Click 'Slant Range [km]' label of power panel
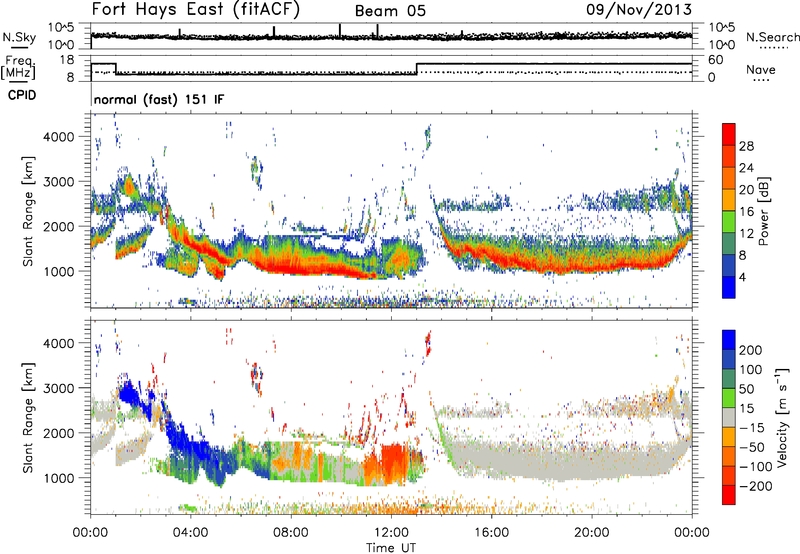This screenshot has height=554, width=800. click(x=28, y=211)
